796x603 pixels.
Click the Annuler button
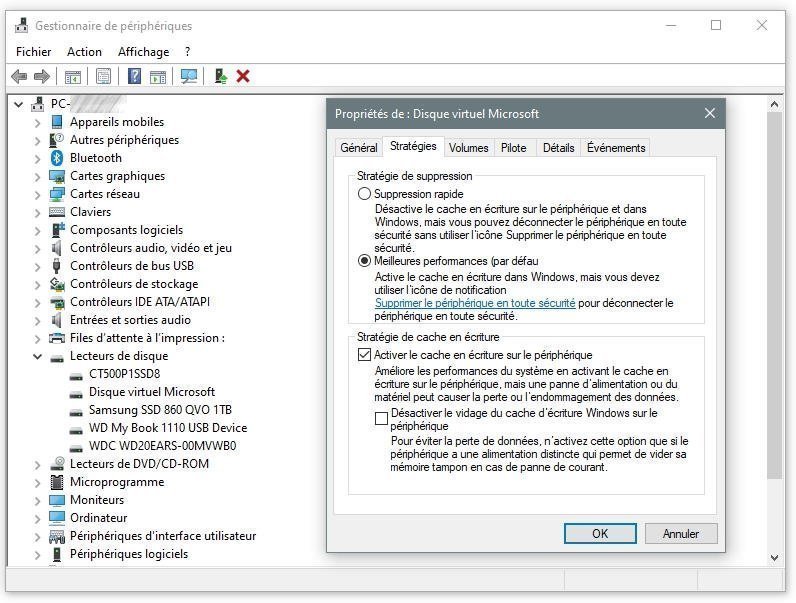click(x=681, y=533)
